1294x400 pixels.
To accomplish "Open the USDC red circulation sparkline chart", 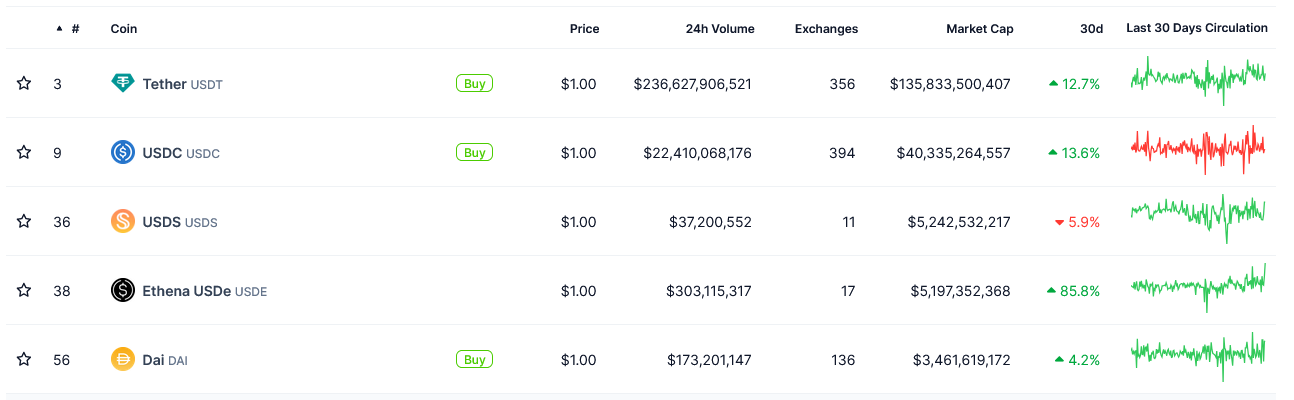I will pos(1198,150).
